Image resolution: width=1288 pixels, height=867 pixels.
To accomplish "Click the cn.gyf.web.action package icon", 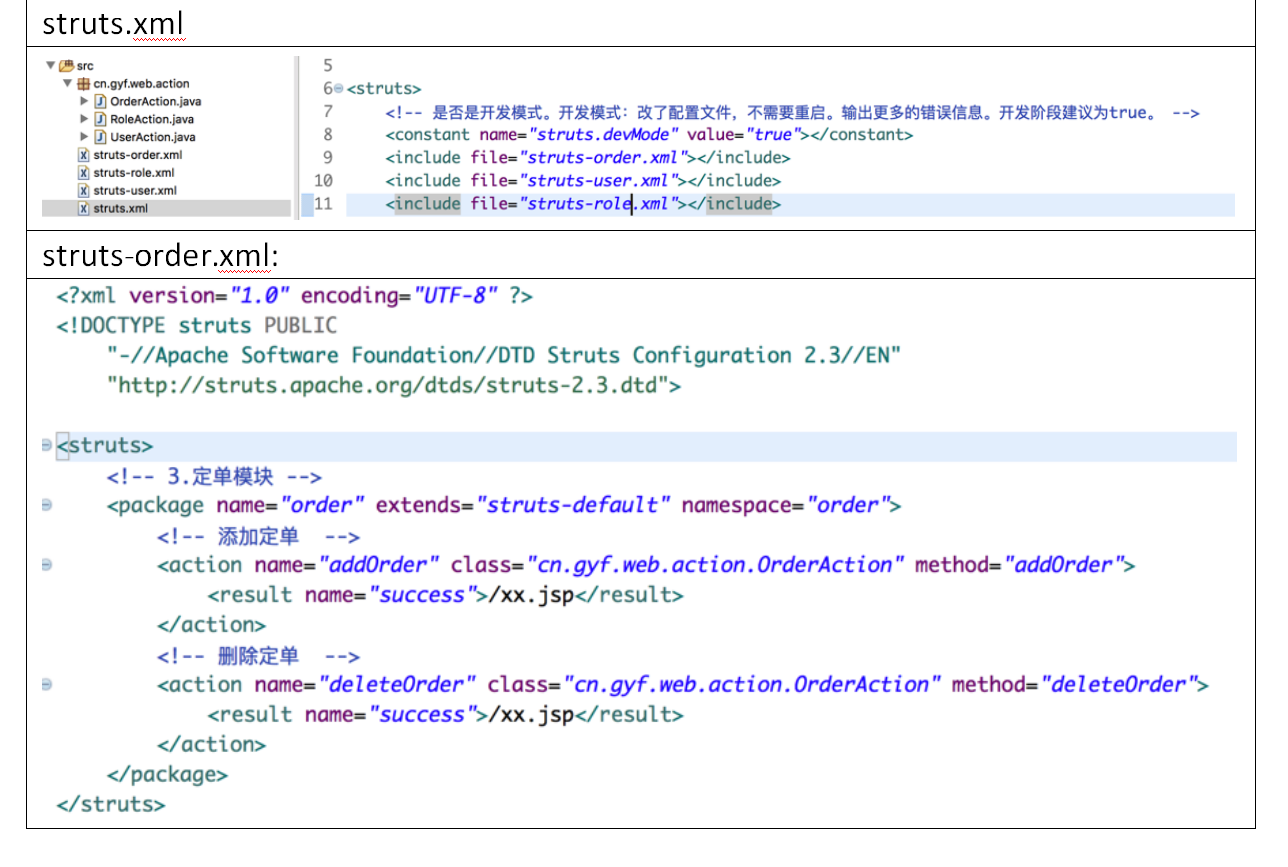I will pyautogui.click(x=83, y=84).
